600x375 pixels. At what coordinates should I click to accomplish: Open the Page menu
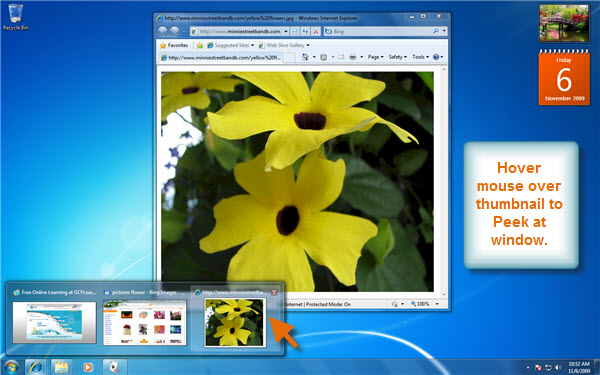pos(375,57)
